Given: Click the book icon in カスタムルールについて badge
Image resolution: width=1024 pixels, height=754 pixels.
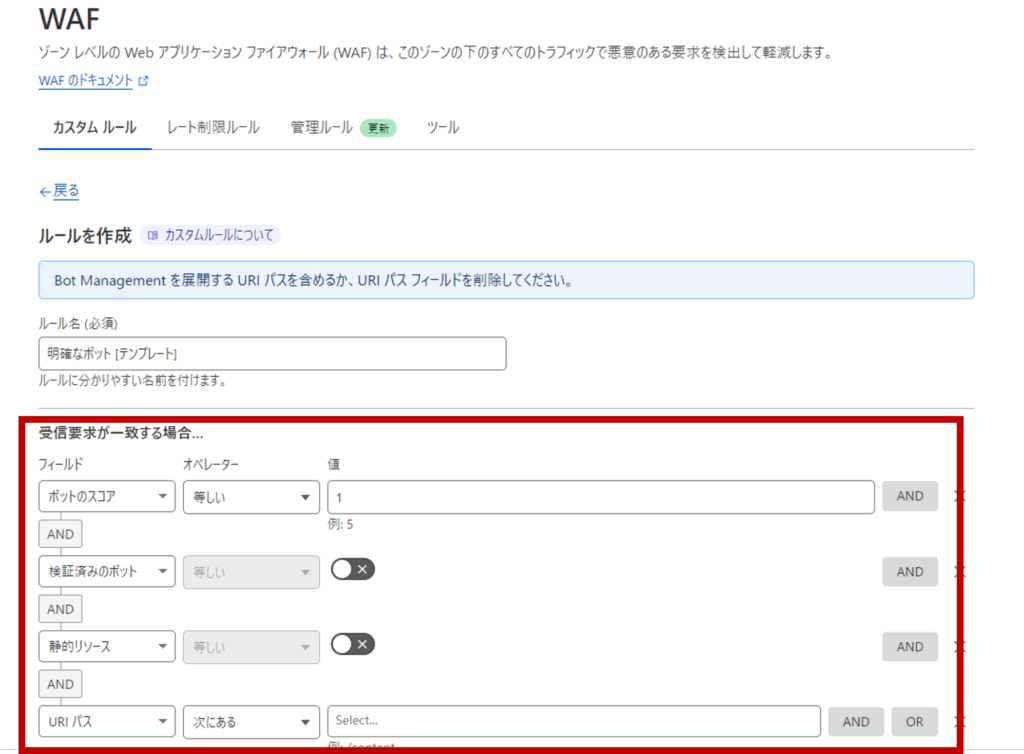Looking at the screenshot, I should pyautogui.click(x=153, y=236).
